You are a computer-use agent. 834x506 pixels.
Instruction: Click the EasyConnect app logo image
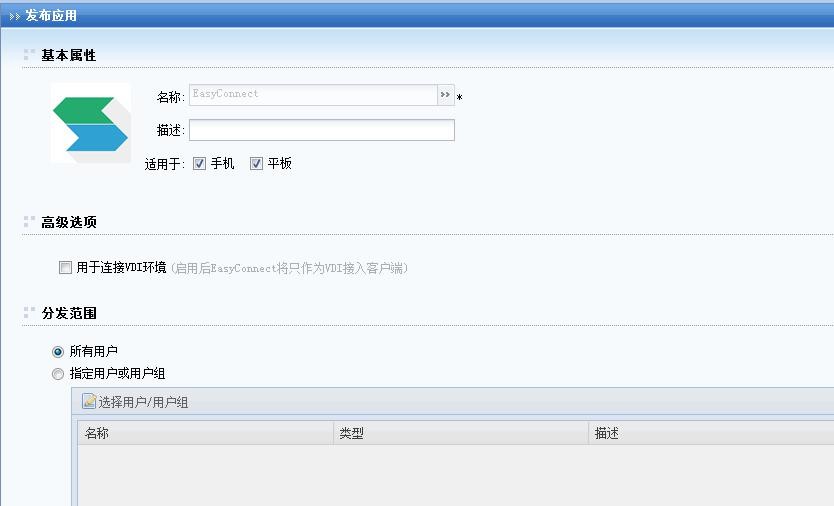[x=90, y=124]
